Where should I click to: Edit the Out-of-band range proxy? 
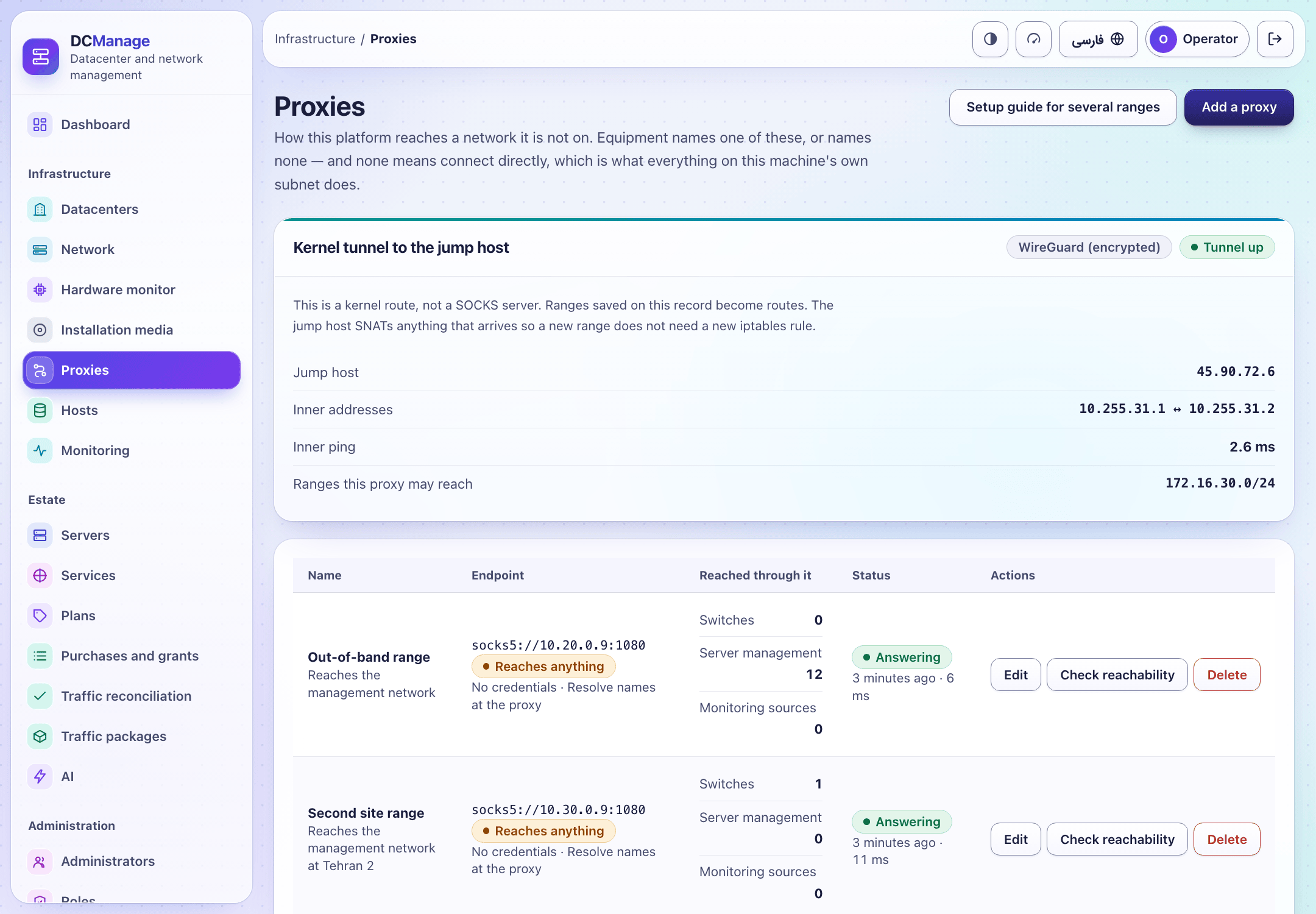tap(1016, 675)
